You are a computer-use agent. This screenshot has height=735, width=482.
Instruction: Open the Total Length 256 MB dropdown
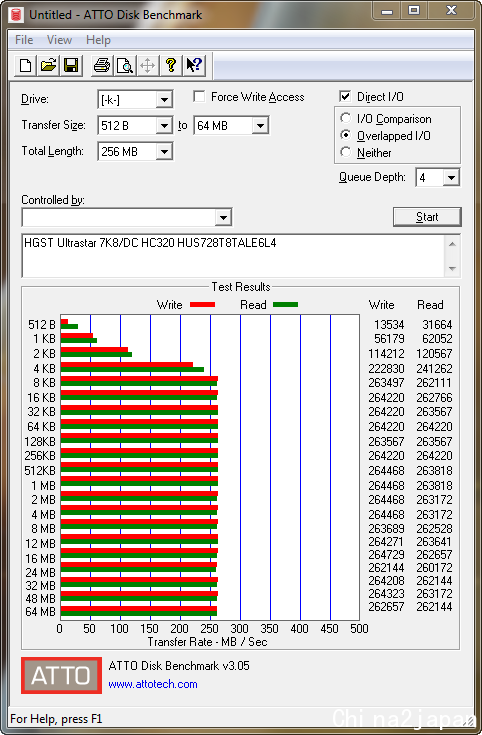[x=164, y=151]
